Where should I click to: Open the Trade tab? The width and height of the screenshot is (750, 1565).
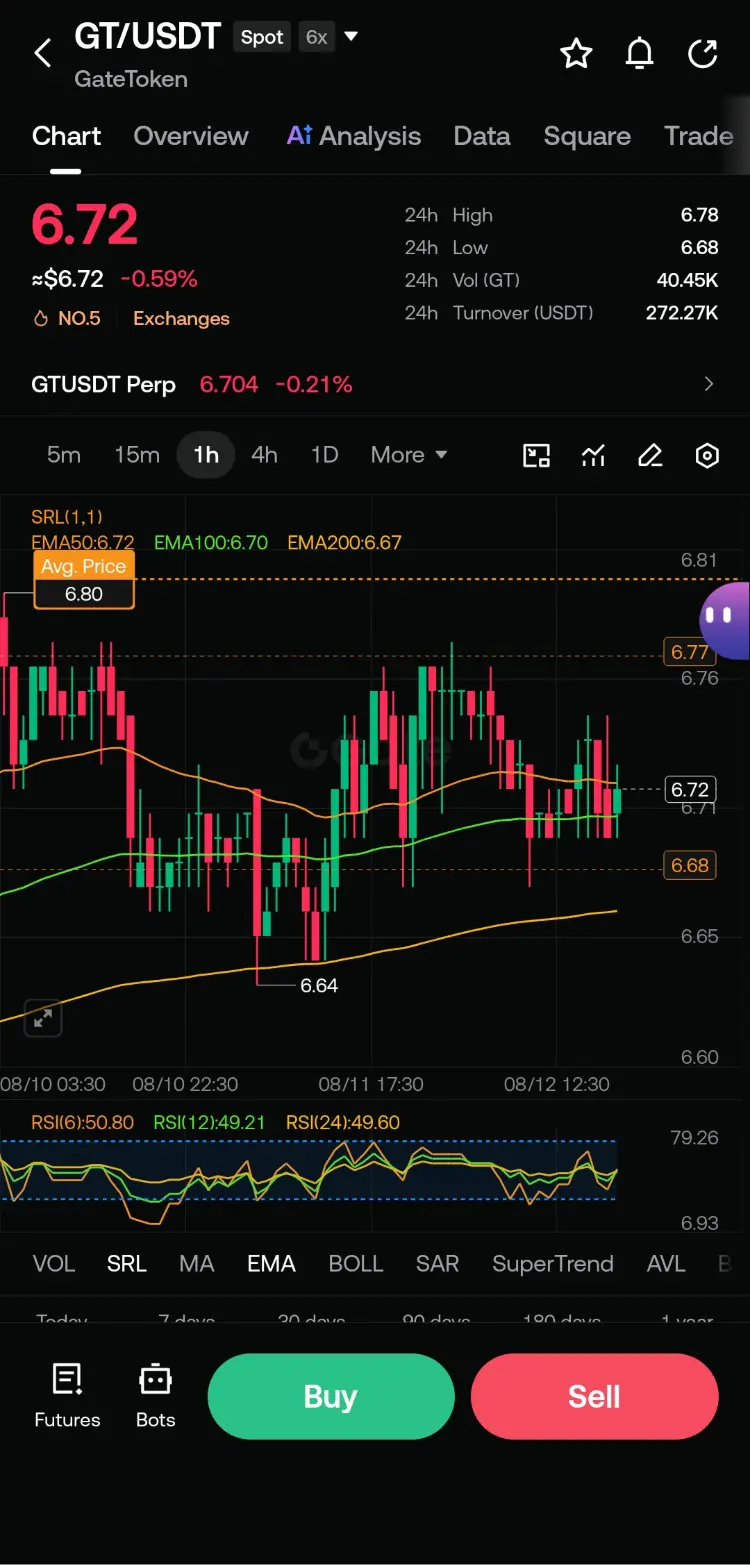tap(699, 136)
